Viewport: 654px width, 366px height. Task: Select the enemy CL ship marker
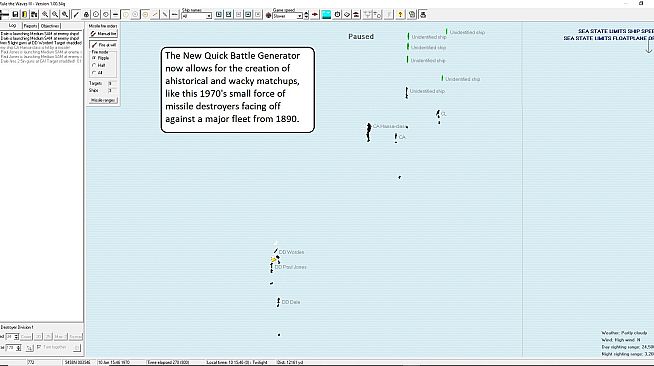point(438,113)
